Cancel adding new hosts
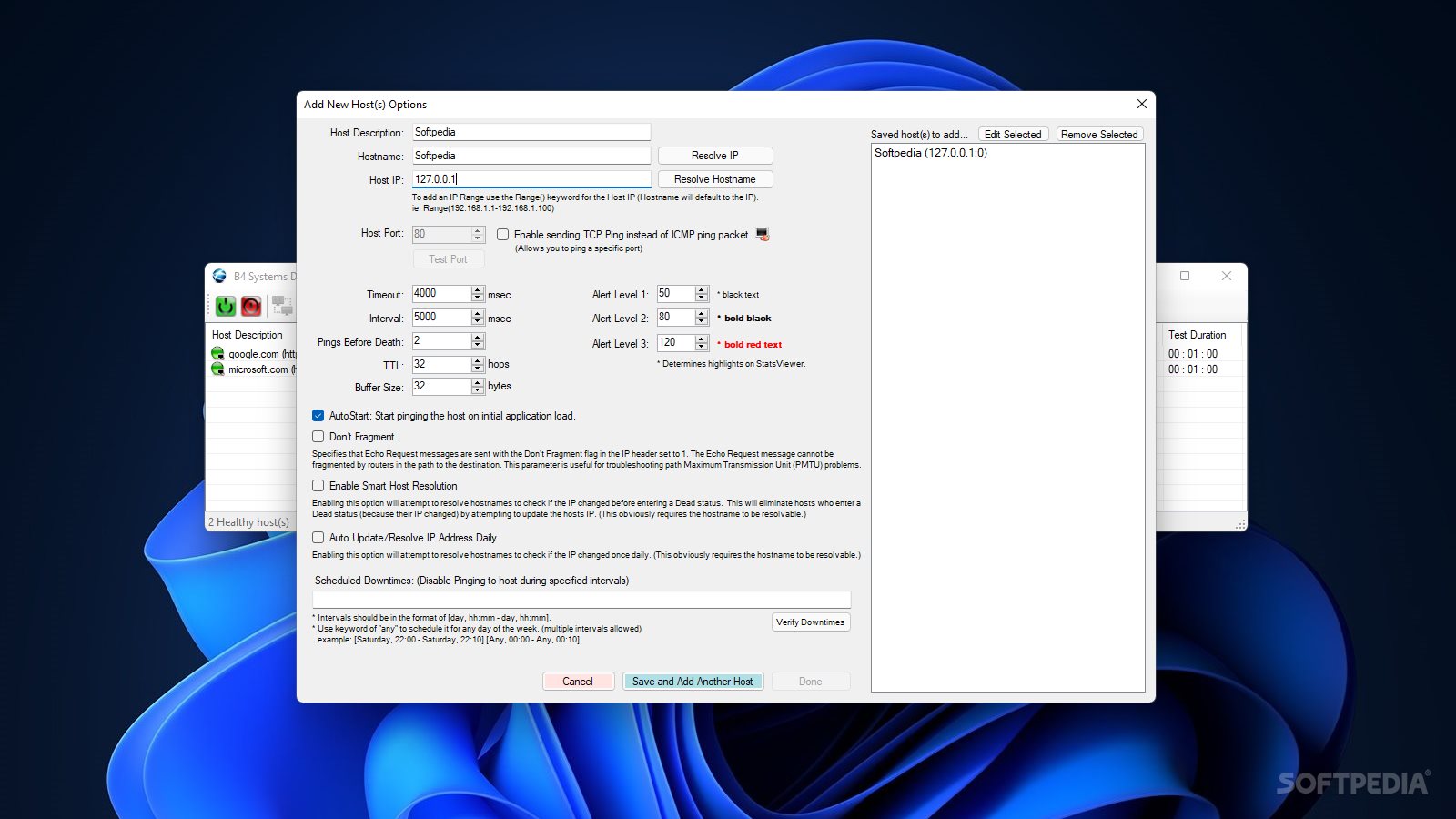 click(578, 682)
